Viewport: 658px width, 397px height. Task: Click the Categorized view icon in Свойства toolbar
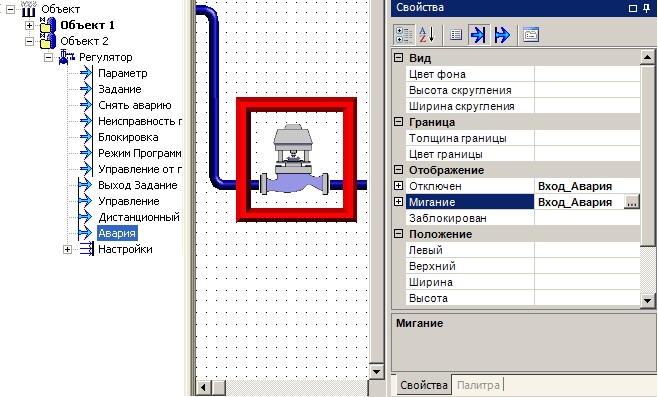404,34
